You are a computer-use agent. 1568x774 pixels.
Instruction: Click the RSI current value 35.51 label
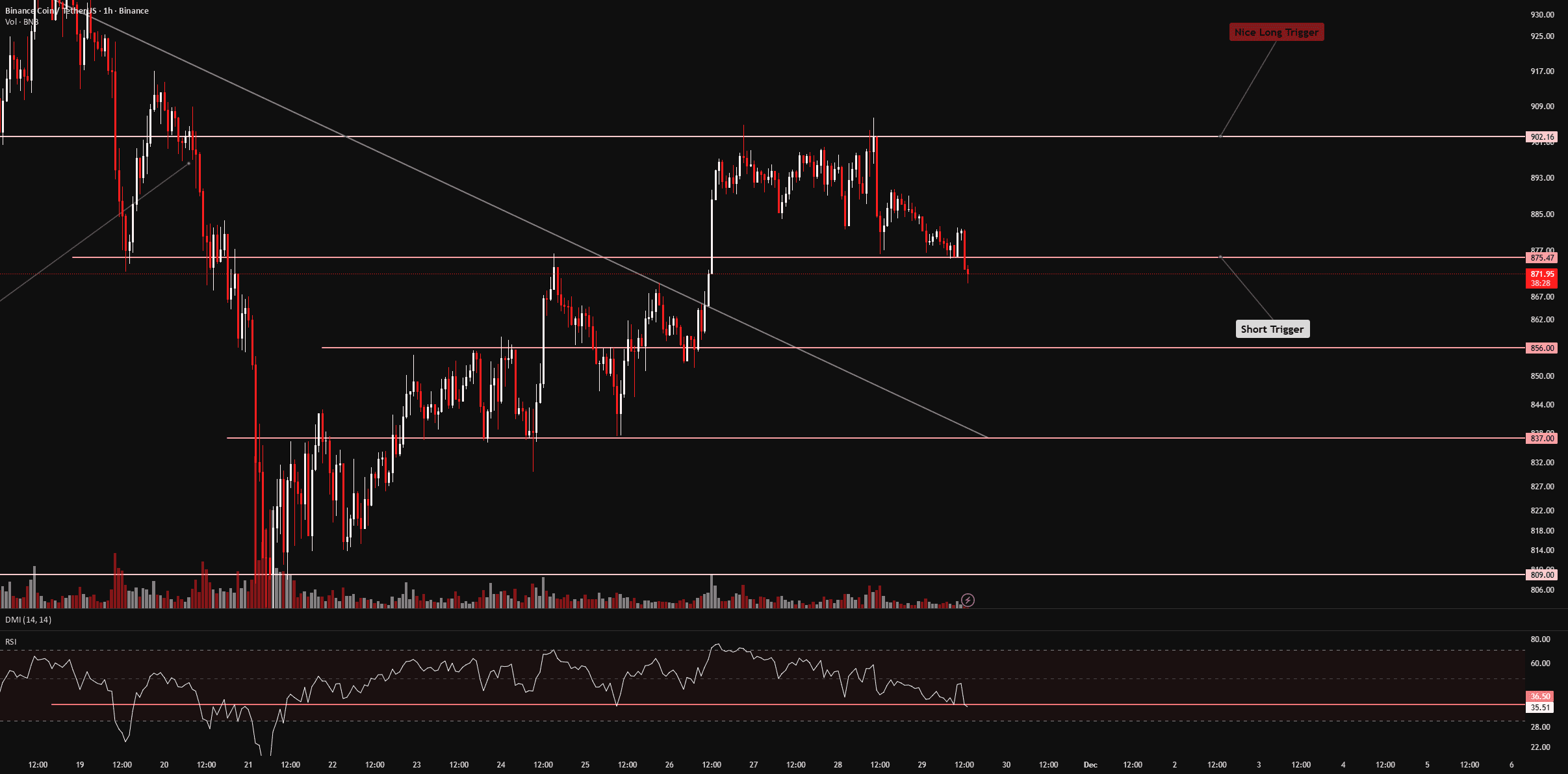pyautogui.click(x=1540, y=708)
